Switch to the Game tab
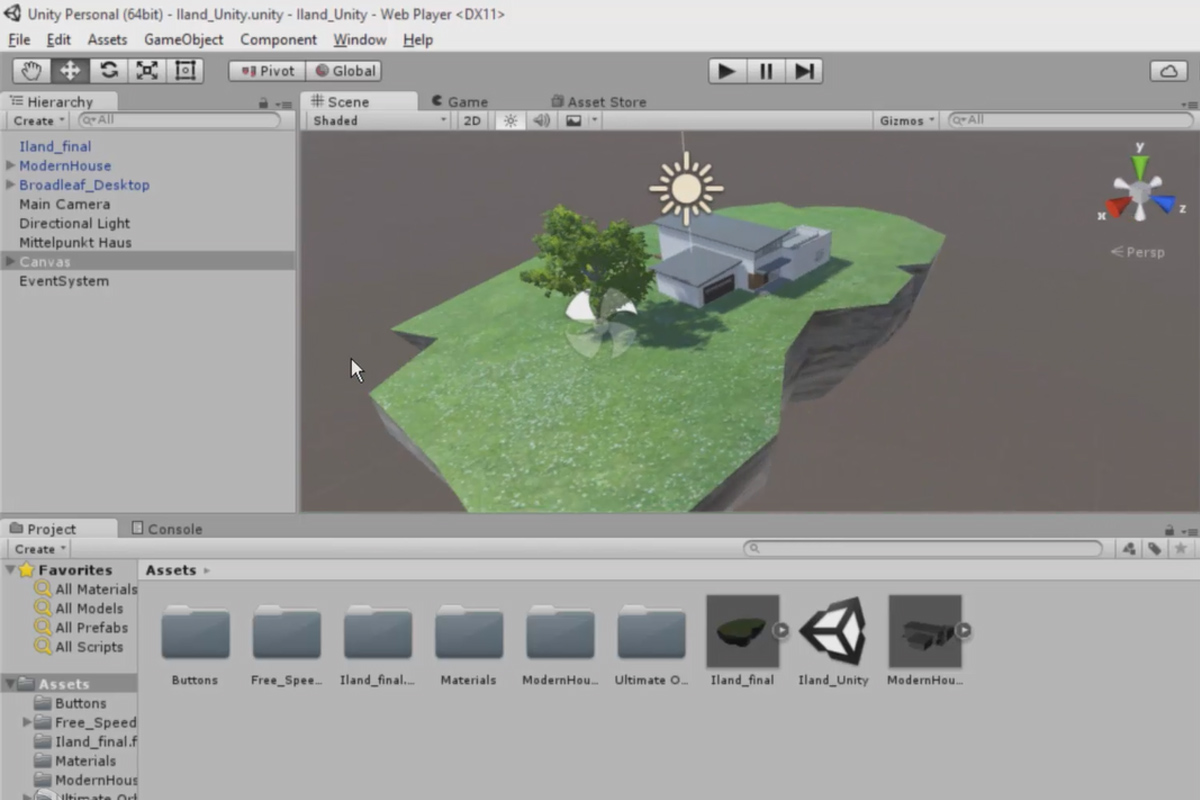This screenshot has width=1200, height=800. [460, 101]
